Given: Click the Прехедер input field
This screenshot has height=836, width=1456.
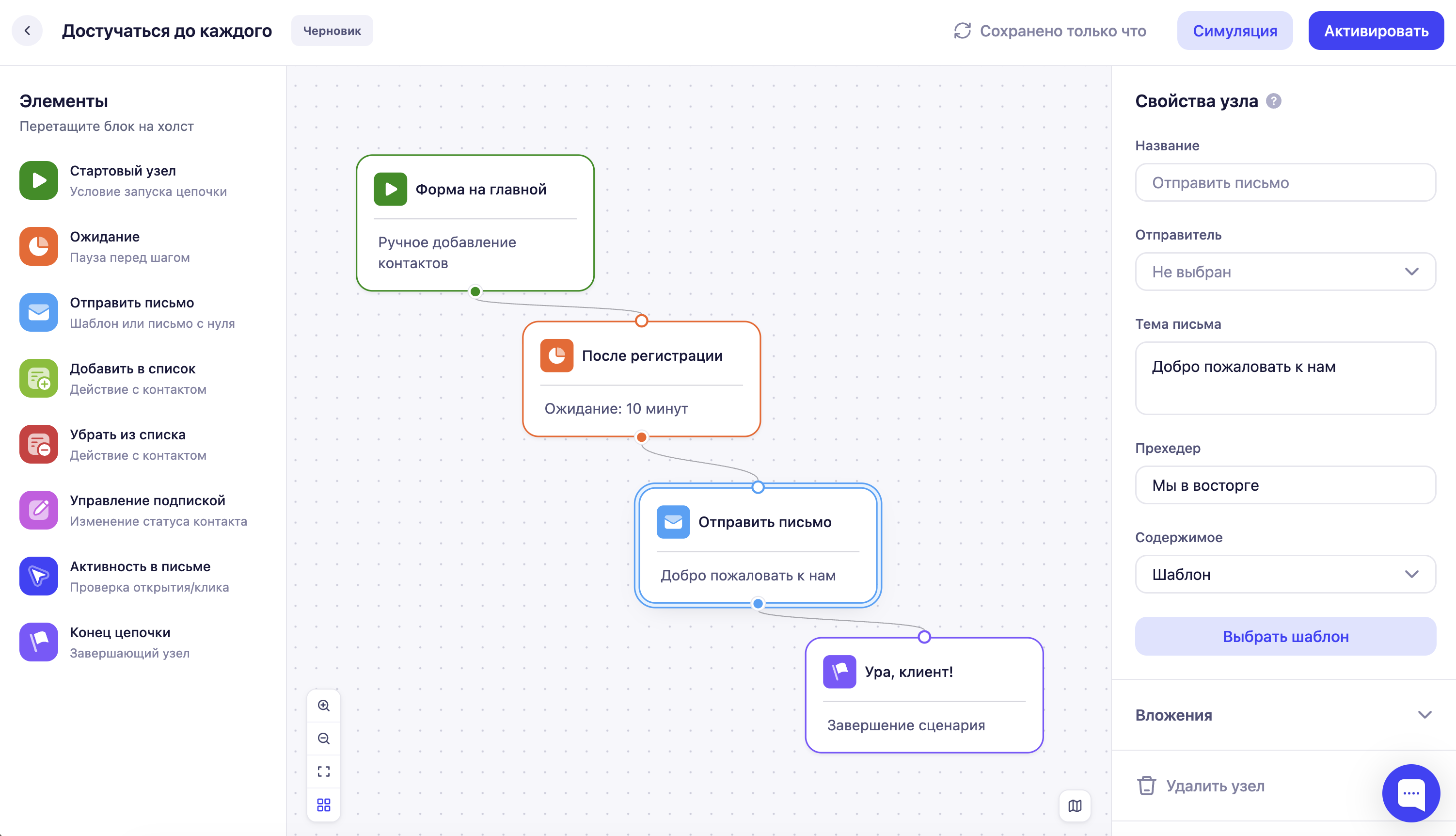Looking at the screenshot, I should tap(1285, 485).
